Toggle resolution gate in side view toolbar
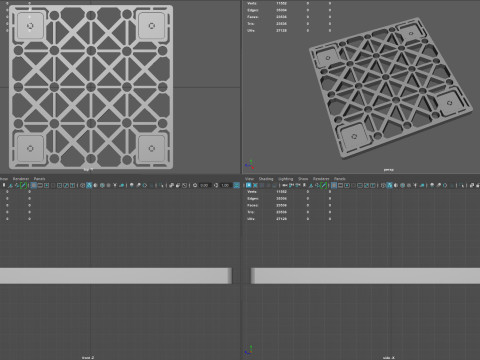480x360 pixels. [347, 185]
